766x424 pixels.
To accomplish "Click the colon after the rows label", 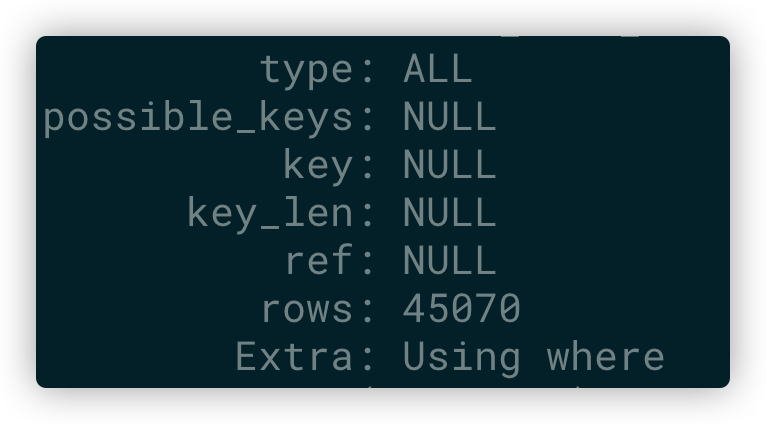I will tap(367, 311).
